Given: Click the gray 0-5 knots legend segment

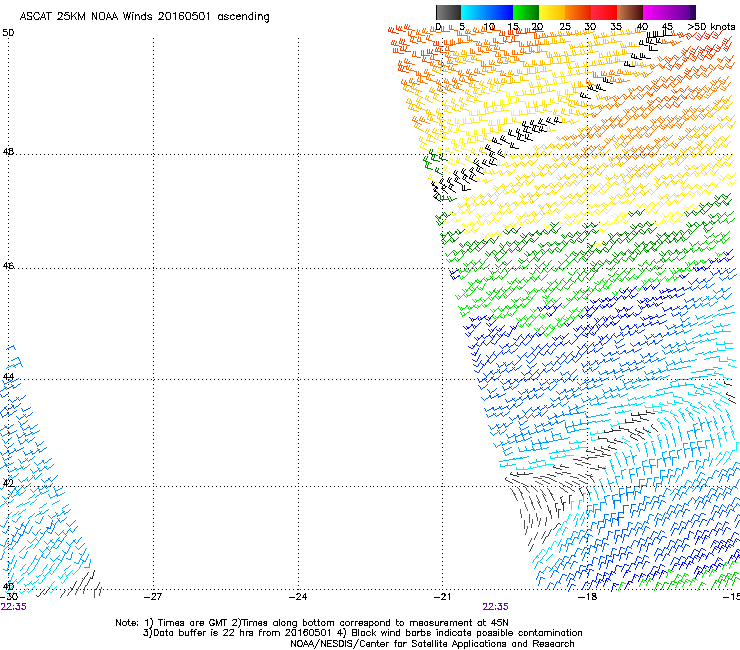Looking at the screenshot, I should coord(448,12).
